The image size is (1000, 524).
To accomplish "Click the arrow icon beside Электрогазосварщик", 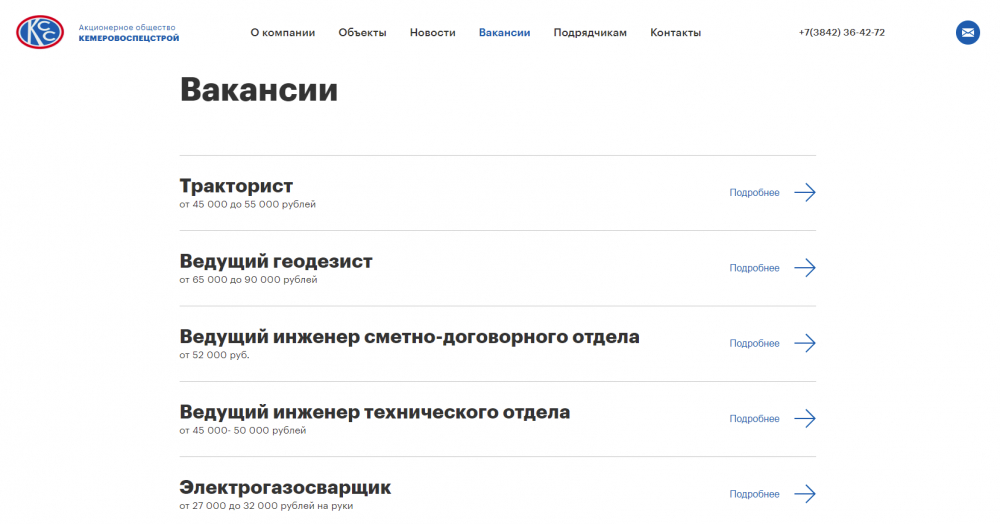I will [805, 494].
